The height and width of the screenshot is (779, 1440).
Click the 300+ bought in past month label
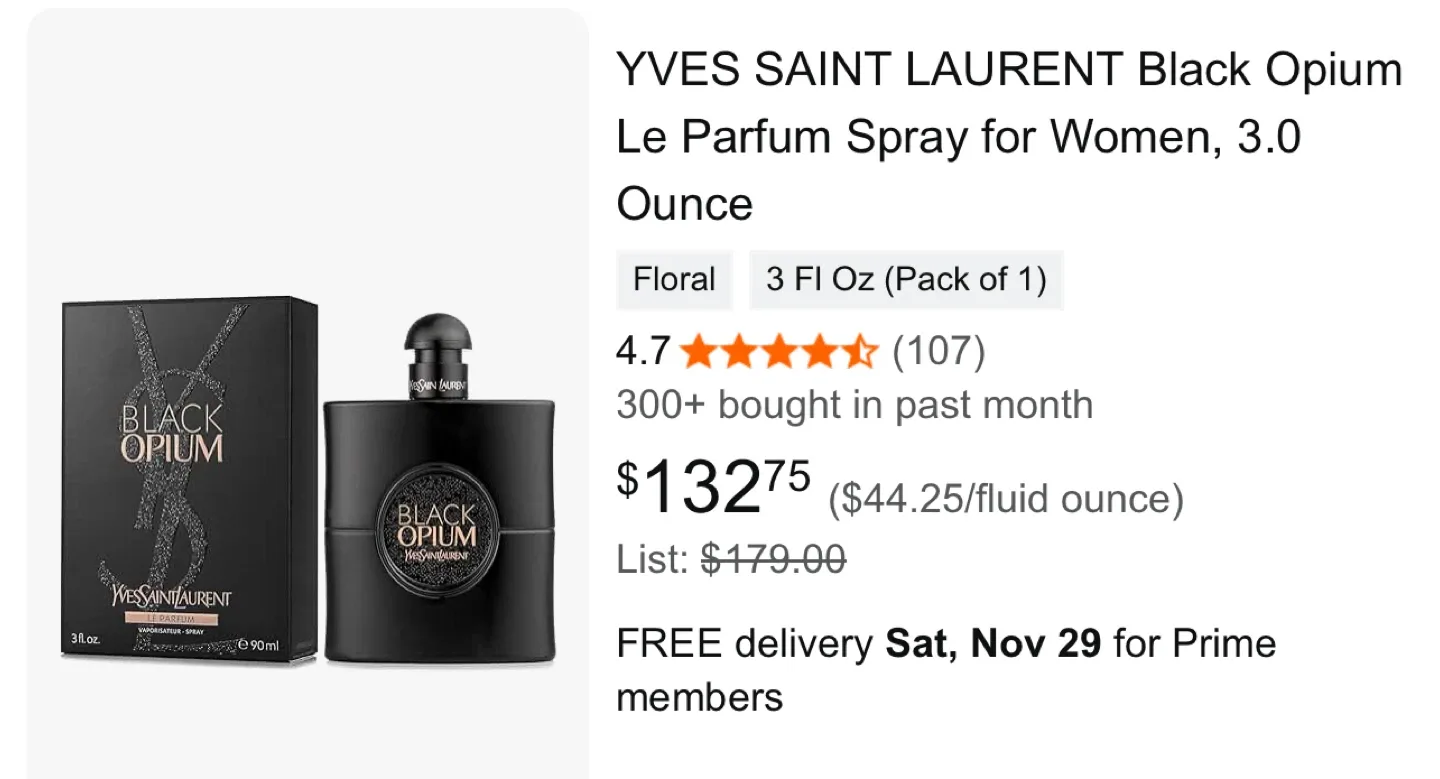(855, 405)
